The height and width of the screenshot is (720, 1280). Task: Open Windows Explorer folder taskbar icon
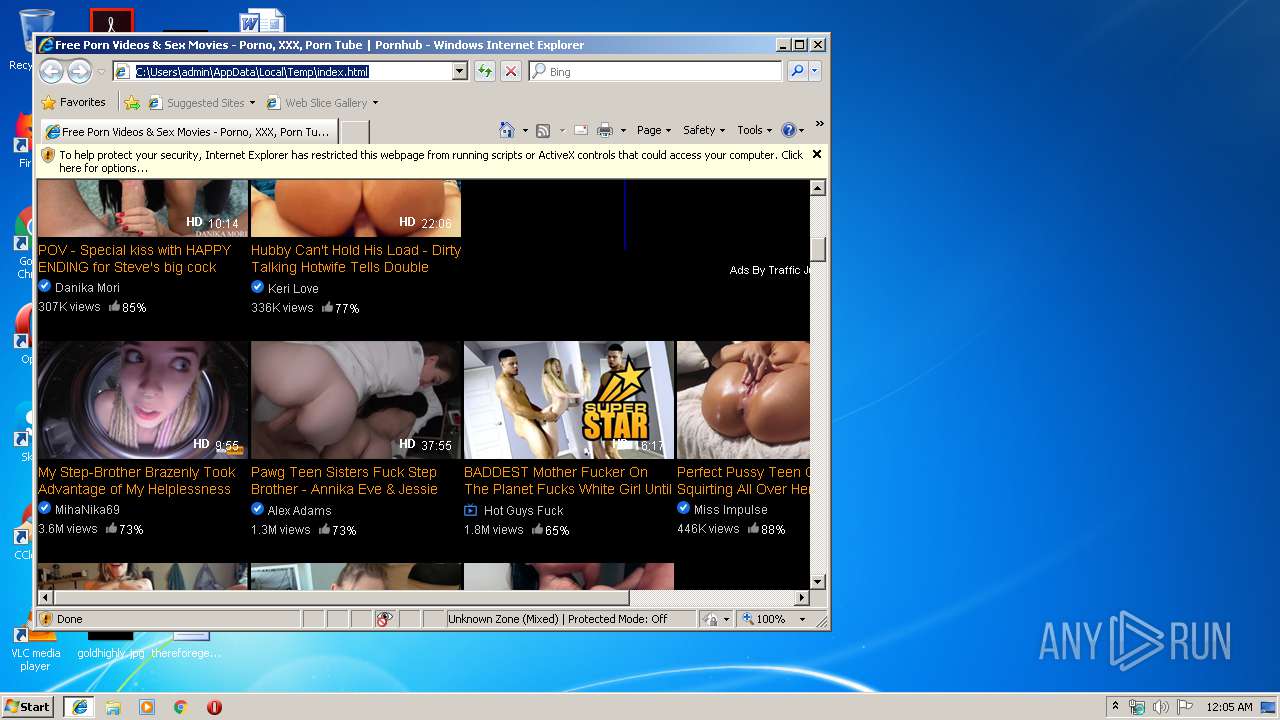[113, 707]
